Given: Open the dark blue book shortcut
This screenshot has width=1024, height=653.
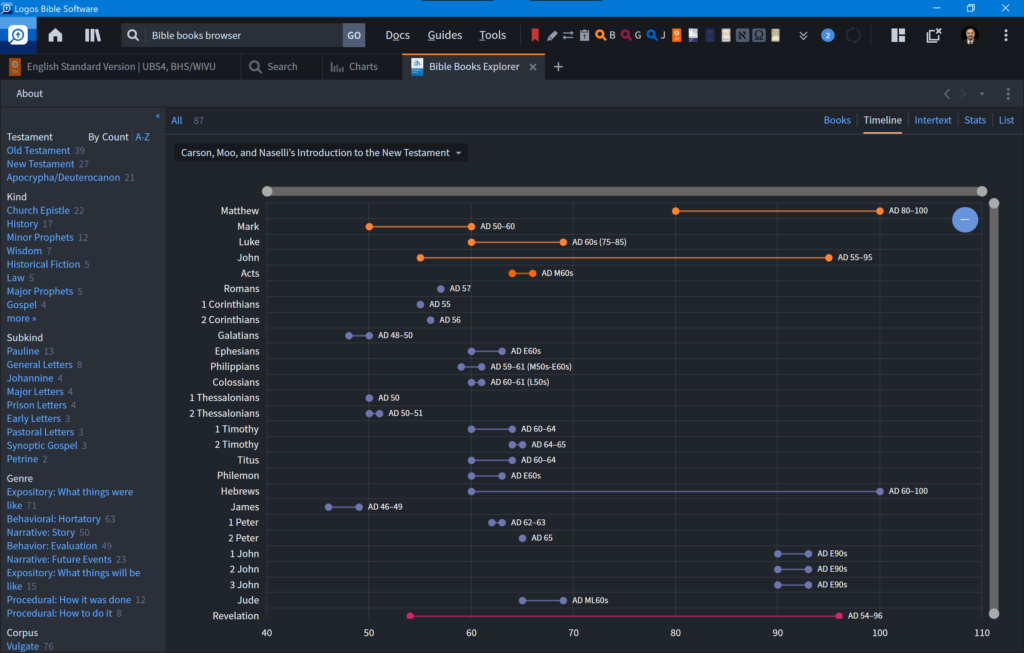Looking at the screenshot, I should [x=710, y=35].
